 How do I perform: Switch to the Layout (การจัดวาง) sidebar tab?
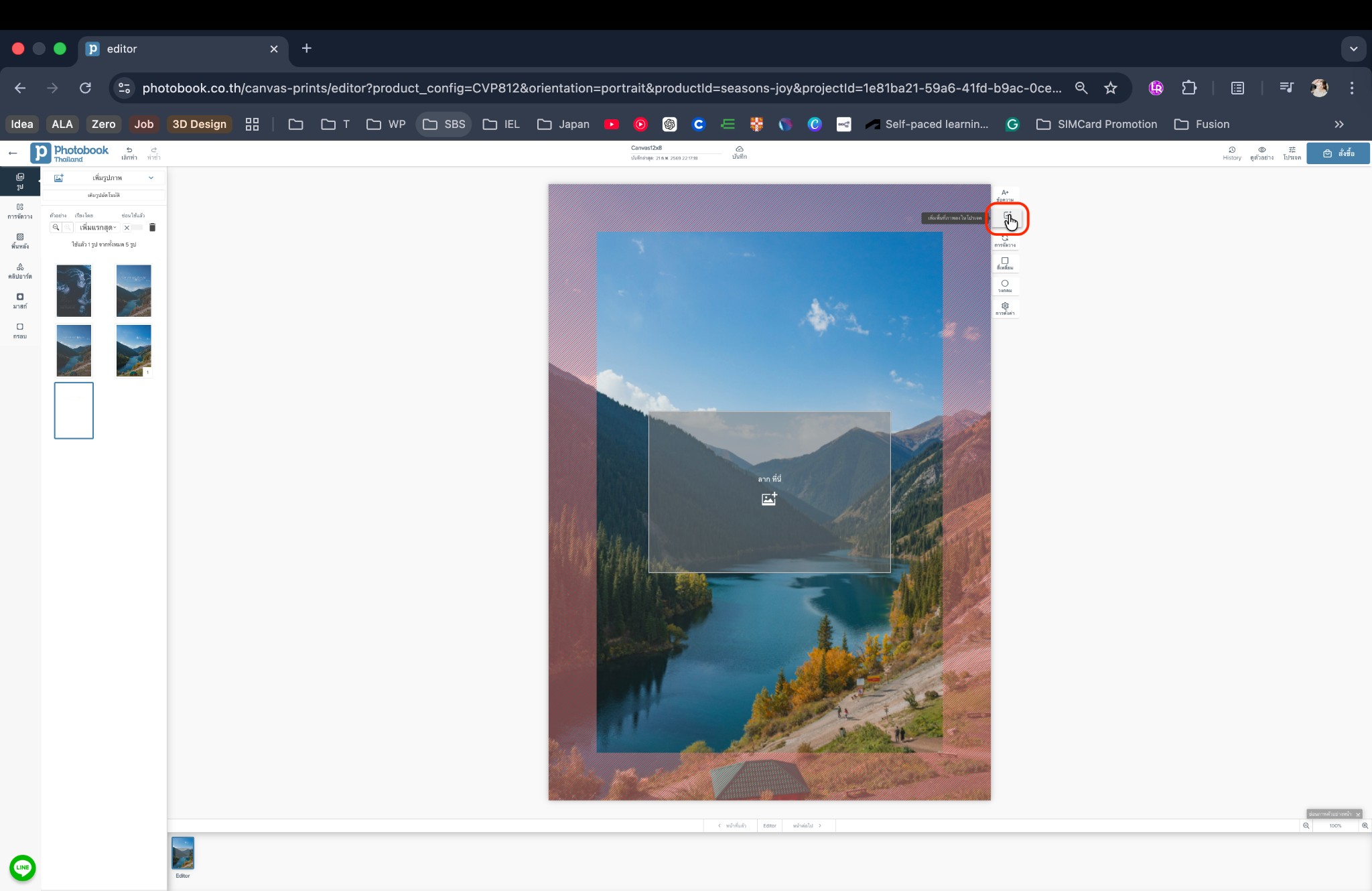point(20,211)
